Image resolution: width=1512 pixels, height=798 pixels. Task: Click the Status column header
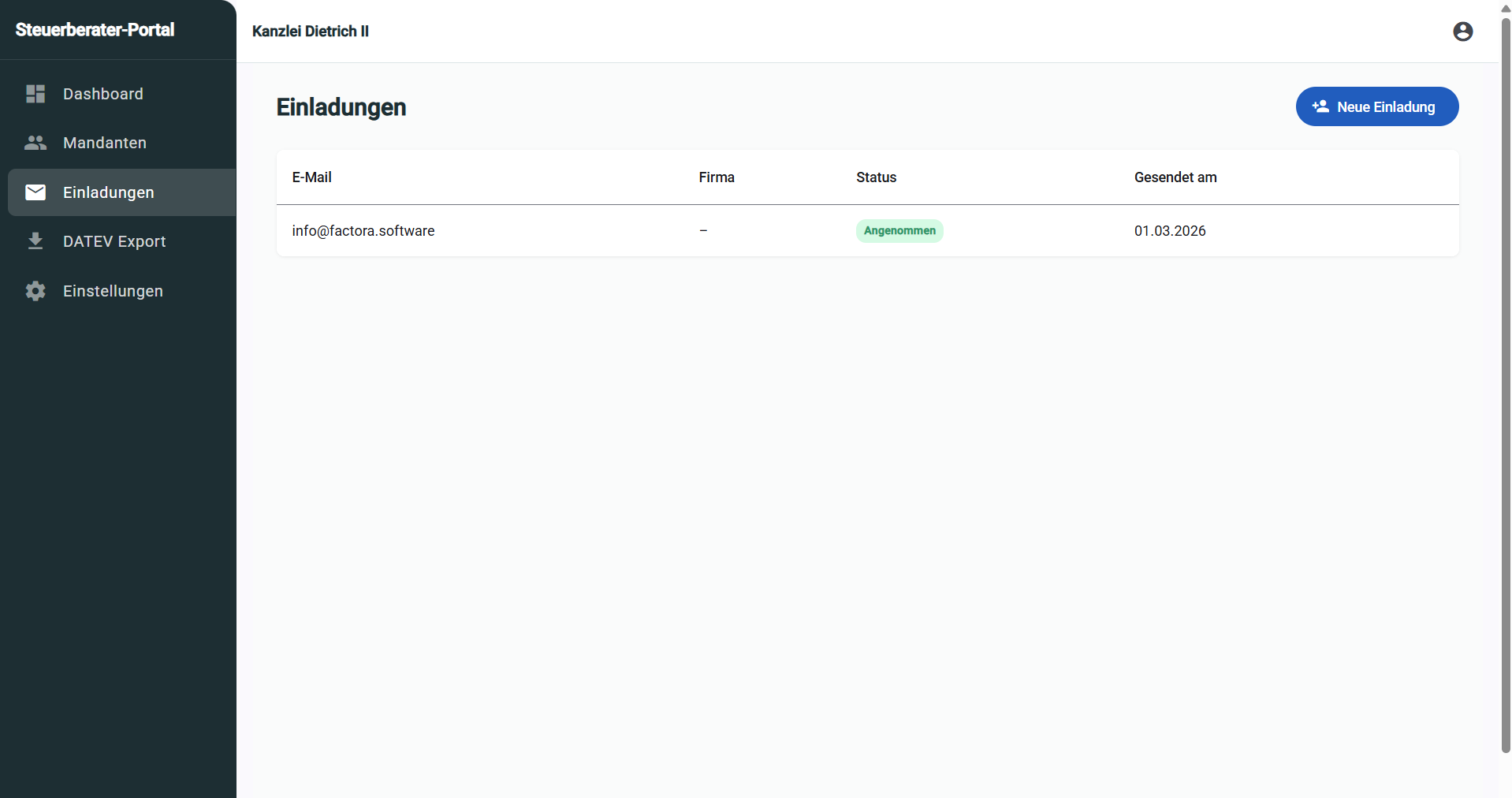[x=876, y=177]
